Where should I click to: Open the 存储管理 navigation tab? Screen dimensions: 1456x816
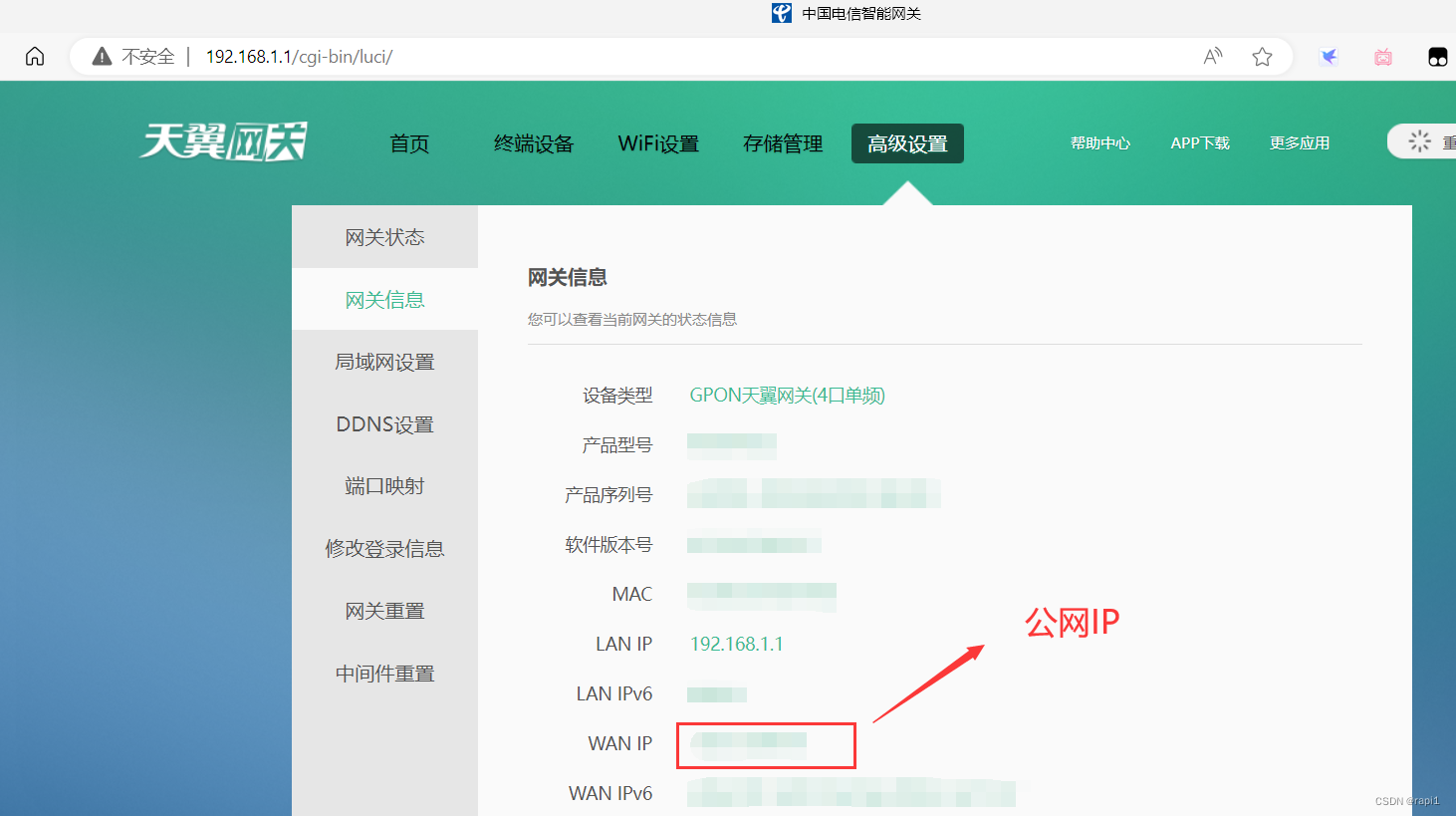(783, 143)
